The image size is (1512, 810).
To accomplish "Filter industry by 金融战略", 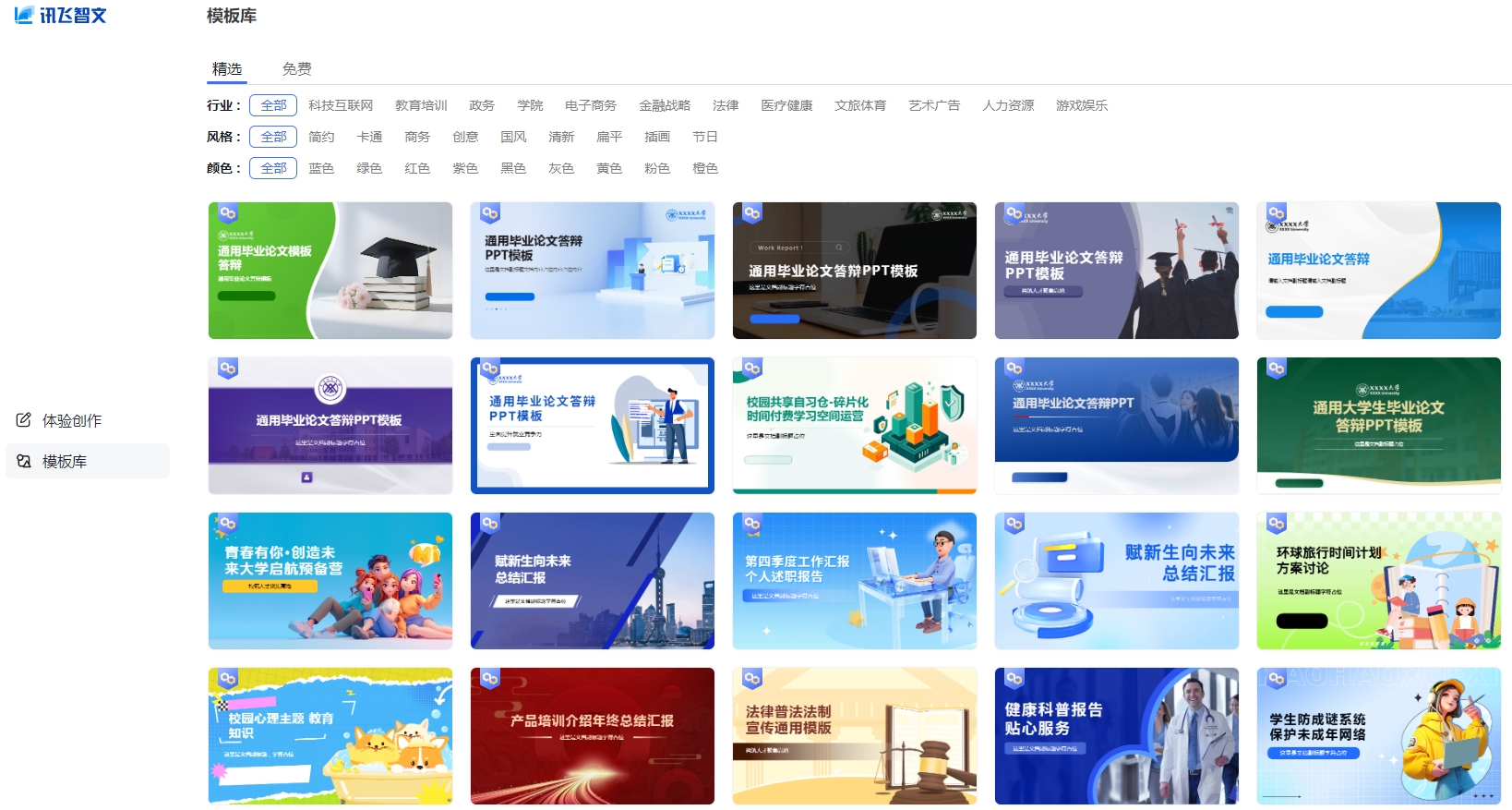I will pyautogui.click(x=665, y=105).
